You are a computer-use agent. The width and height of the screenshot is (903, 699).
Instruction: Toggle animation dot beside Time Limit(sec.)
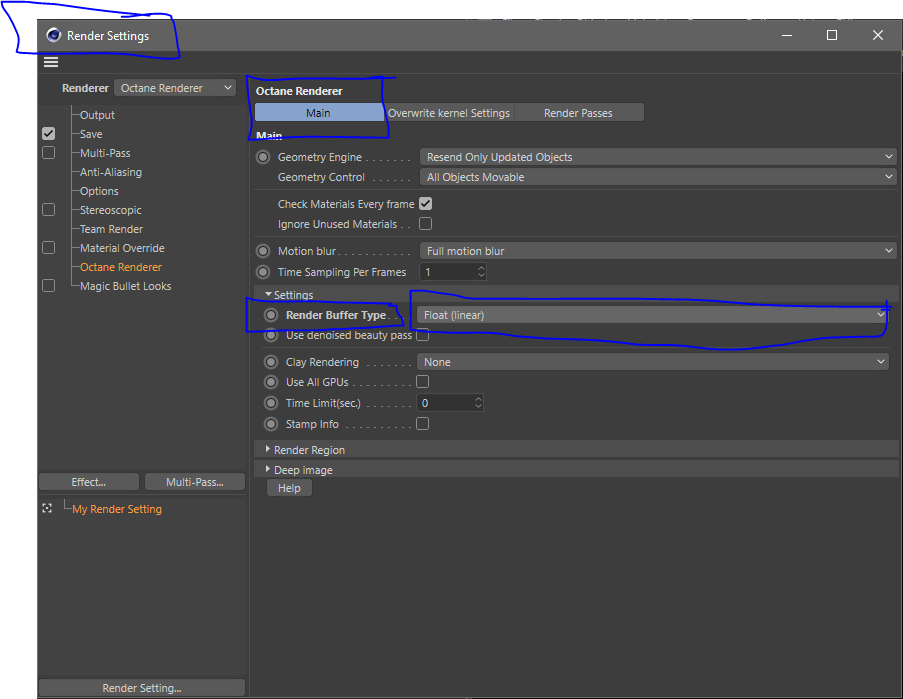[271, 403]
